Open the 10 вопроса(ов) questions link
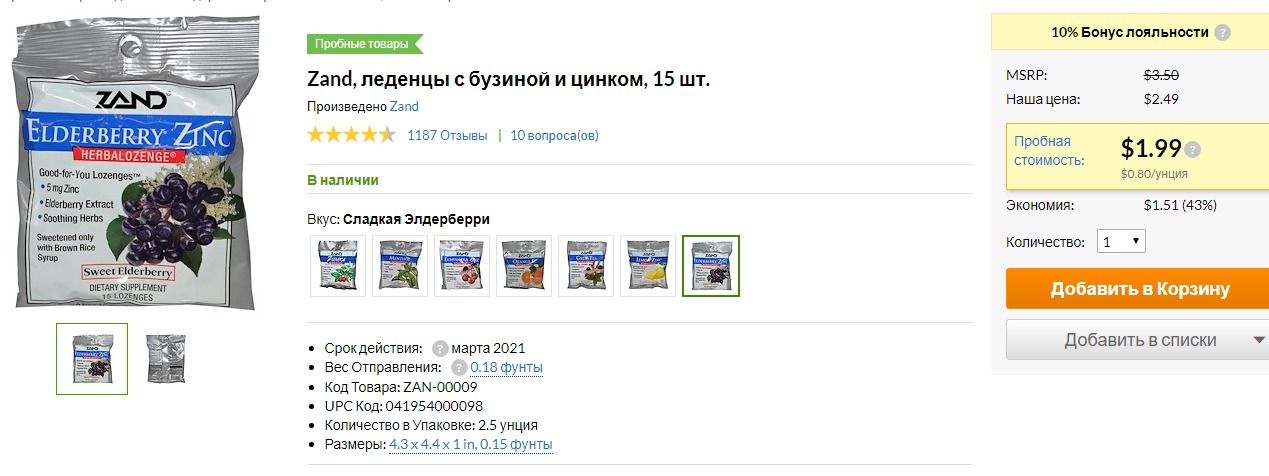The image size is (1269, 476). point(554,135)
